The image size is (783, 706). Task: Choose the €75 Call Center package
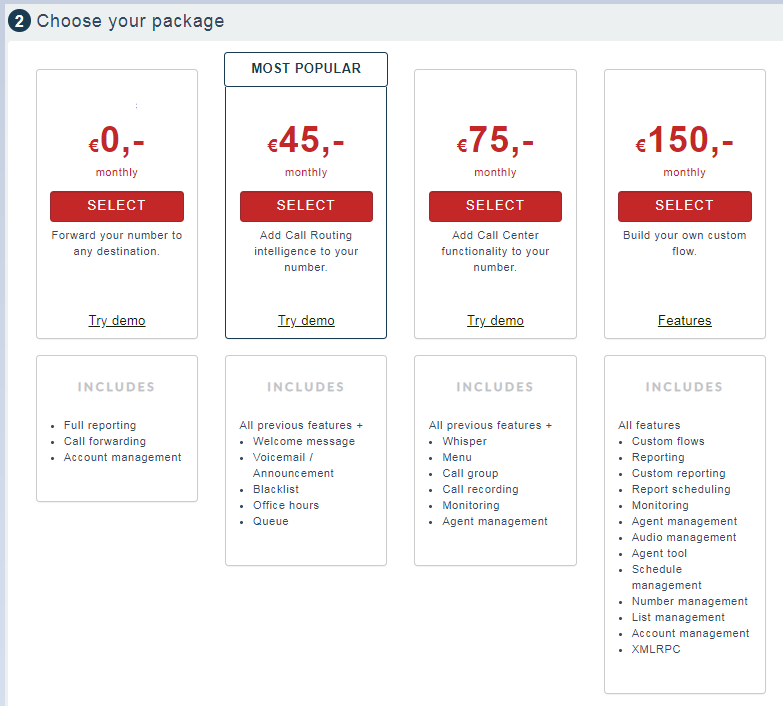[495, 206]
